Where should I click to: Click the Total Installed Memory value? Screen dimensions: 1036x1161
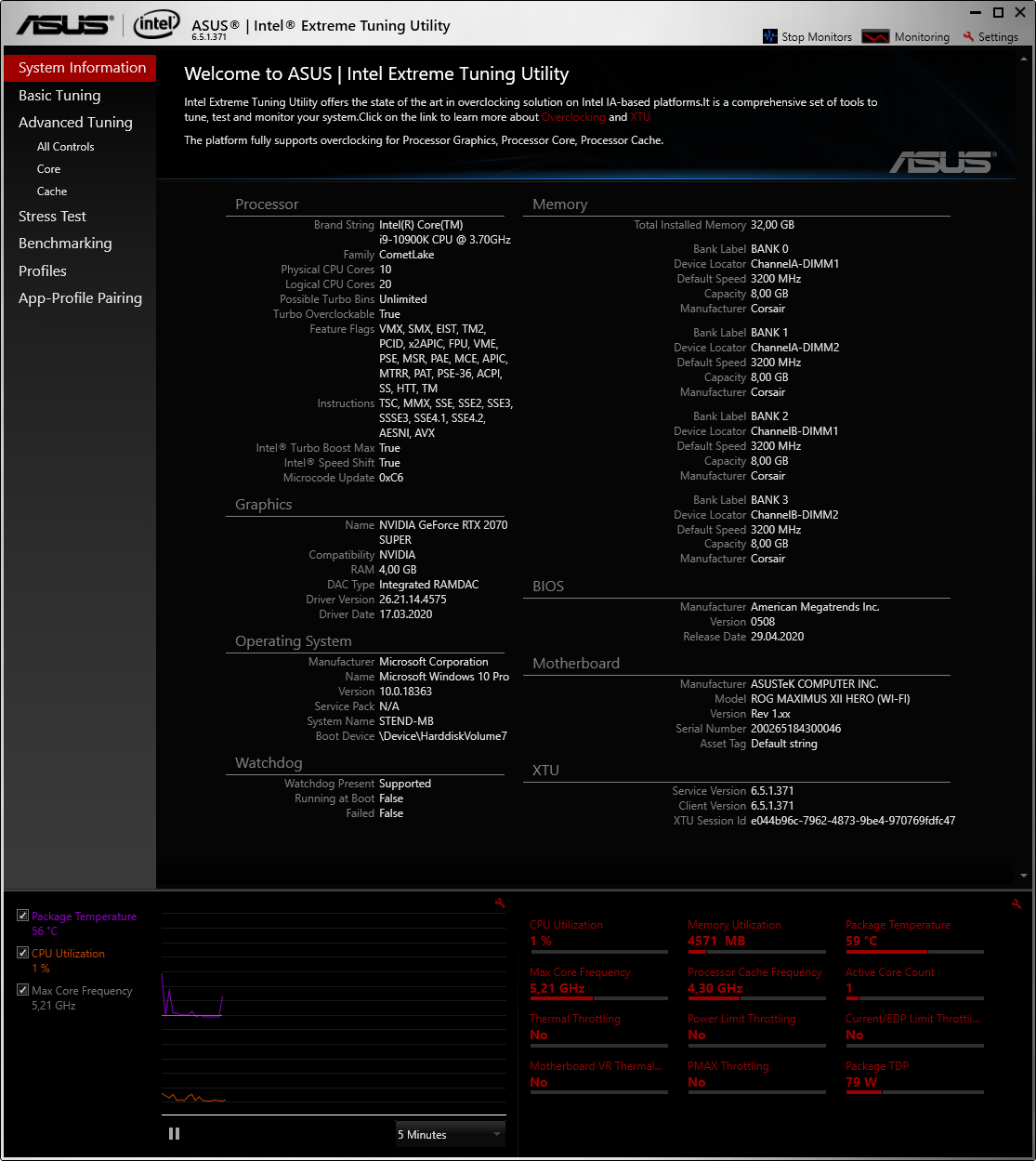772,225
